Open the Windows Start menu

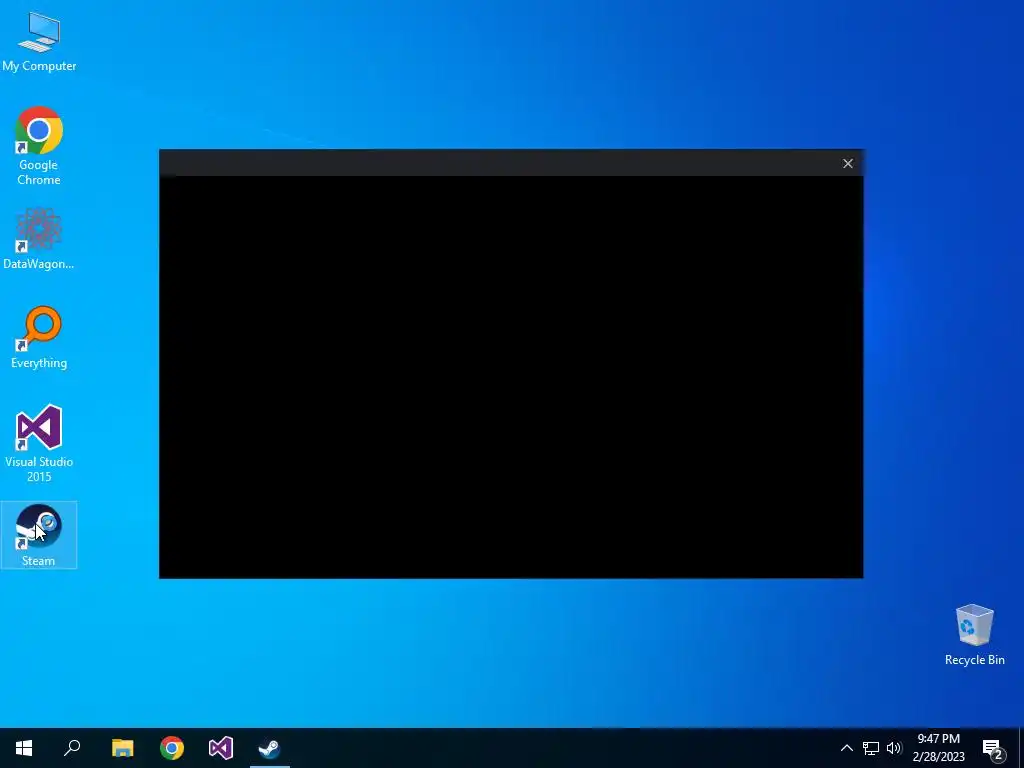(x=24, y=748)
